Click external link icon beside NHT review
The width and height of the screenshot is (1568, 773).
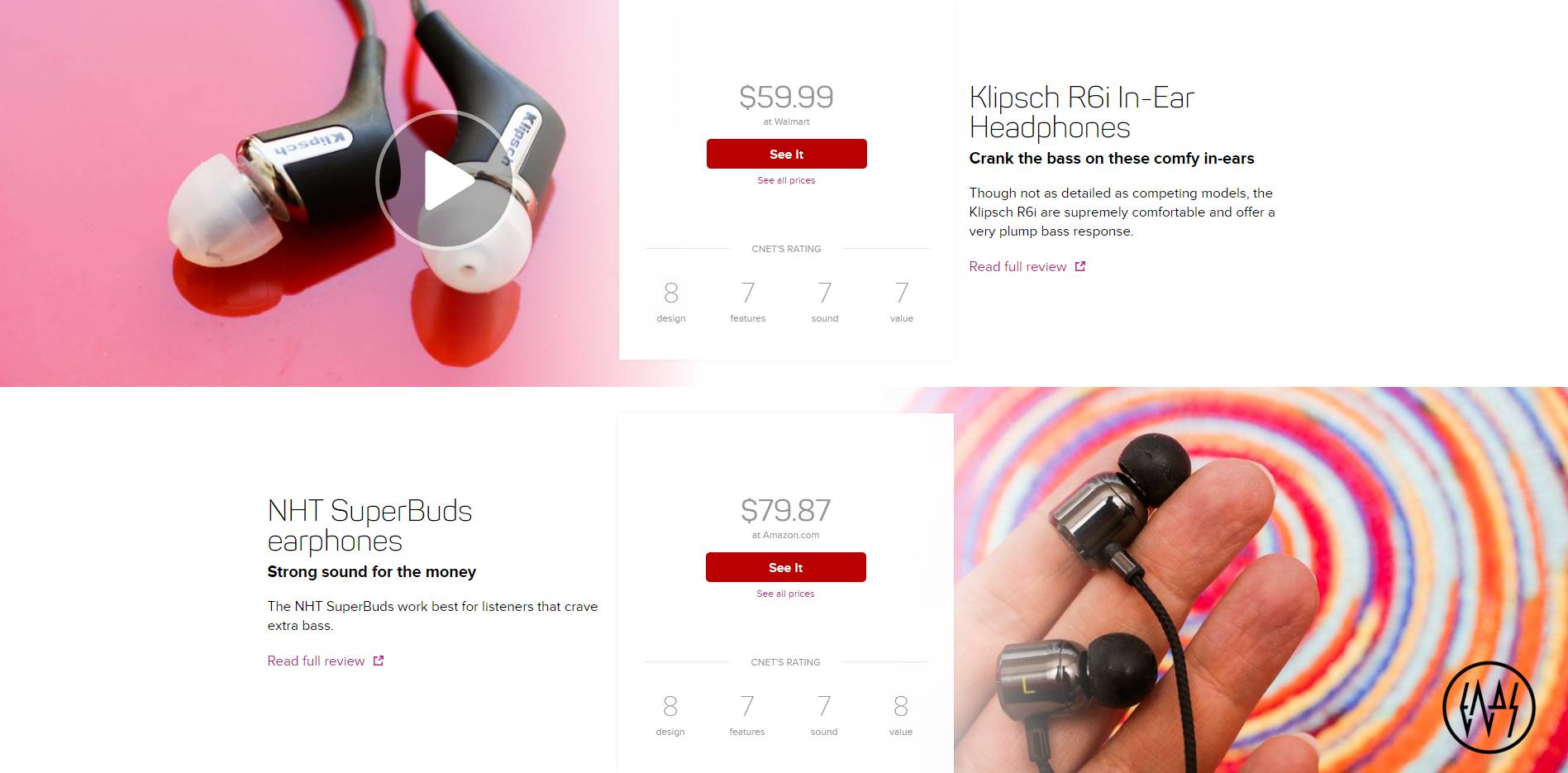379,661
